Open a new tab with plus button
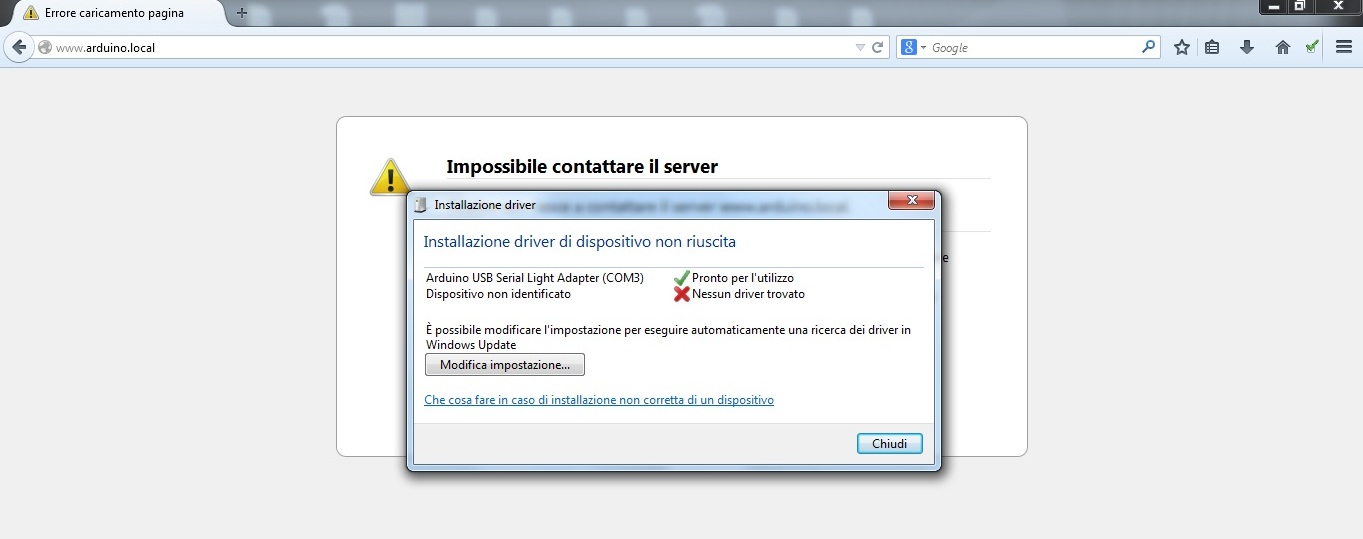 point(241,13)
